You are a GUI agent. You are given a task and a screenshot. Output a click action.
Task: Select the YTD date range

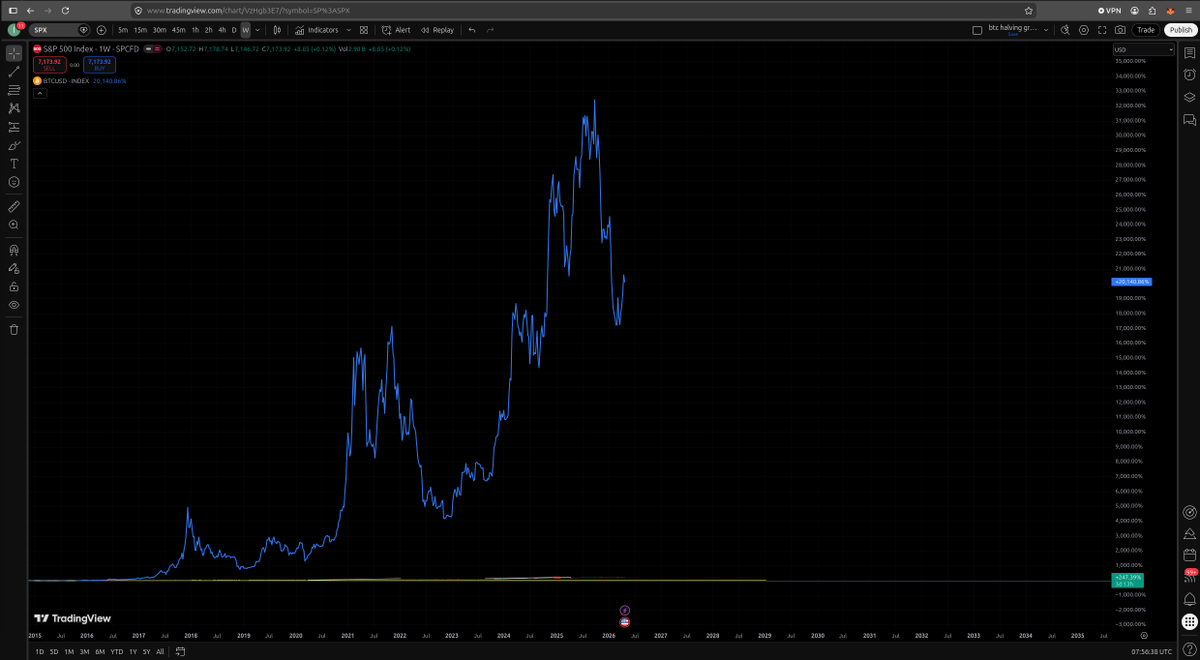(x=116, y=651)
